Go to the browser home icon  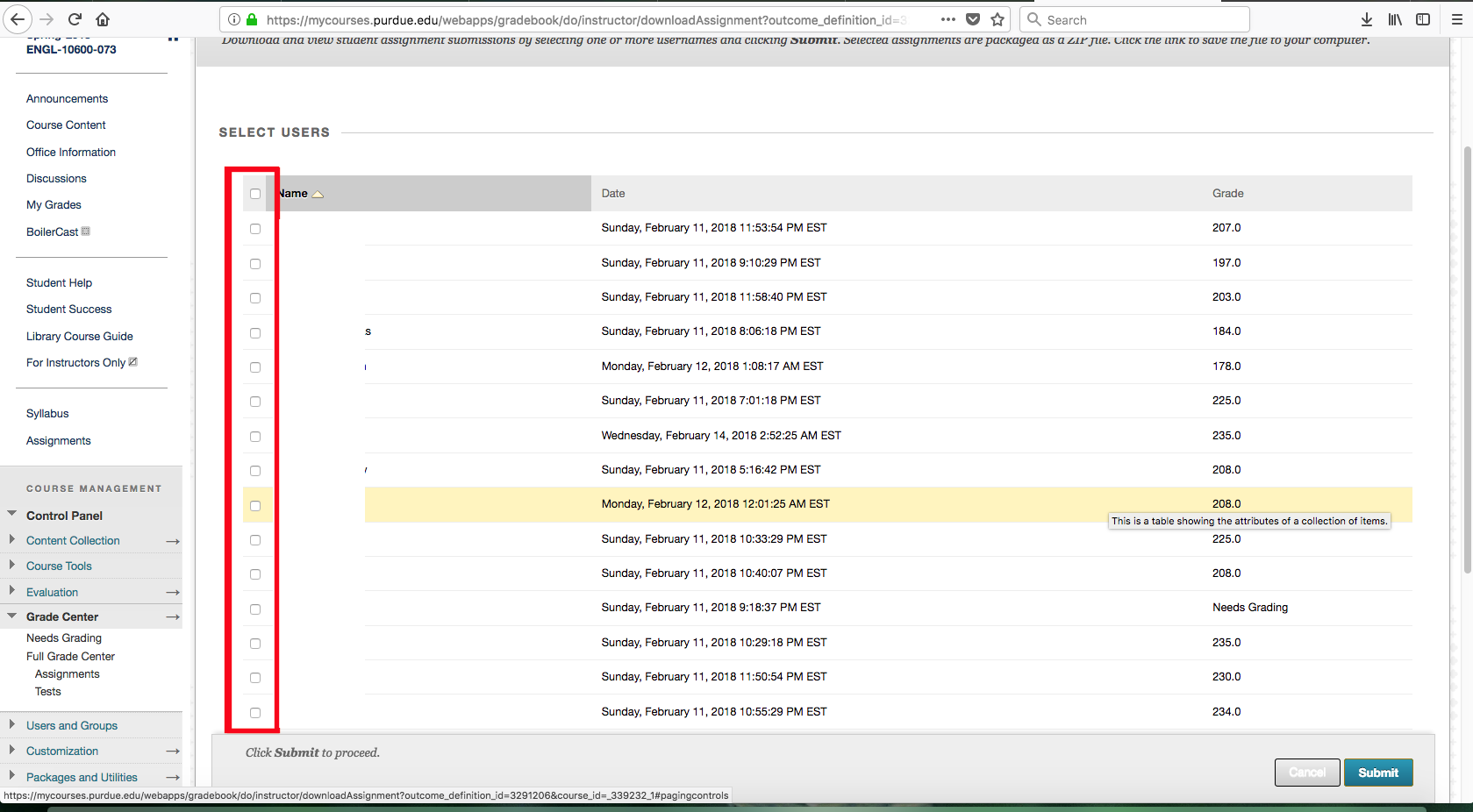coord(103,19)
